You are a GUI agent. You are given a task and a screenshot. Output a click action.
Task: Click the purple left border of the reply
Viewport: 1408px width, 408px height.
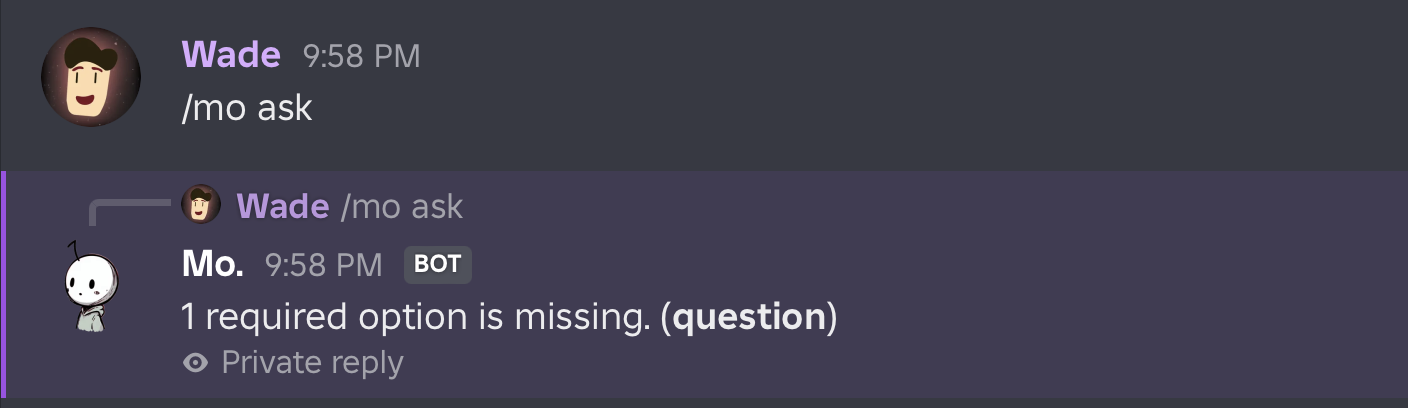coord(4,284)
